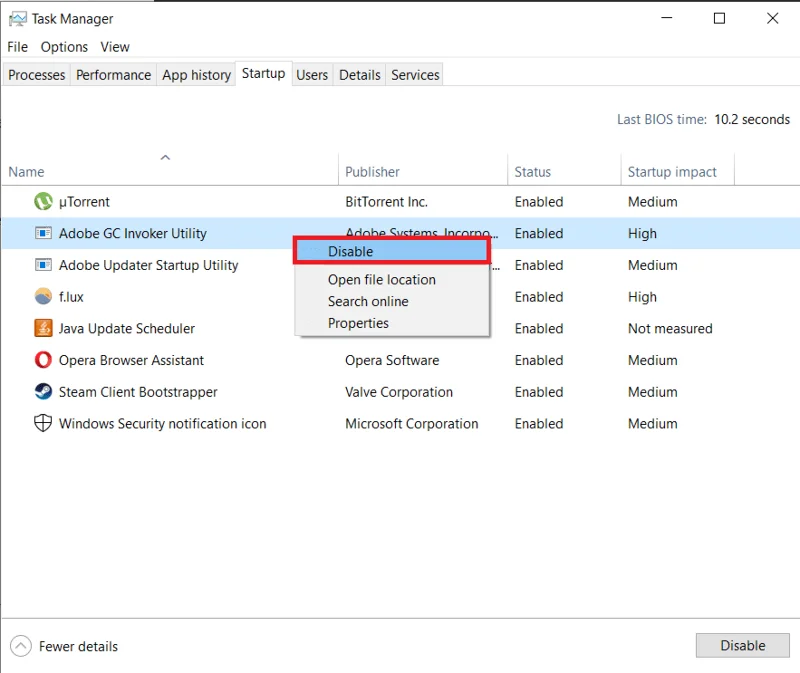The image size is (800, 673).
Task: Click Opera Software publisher cell
Action: click(392, 360)
